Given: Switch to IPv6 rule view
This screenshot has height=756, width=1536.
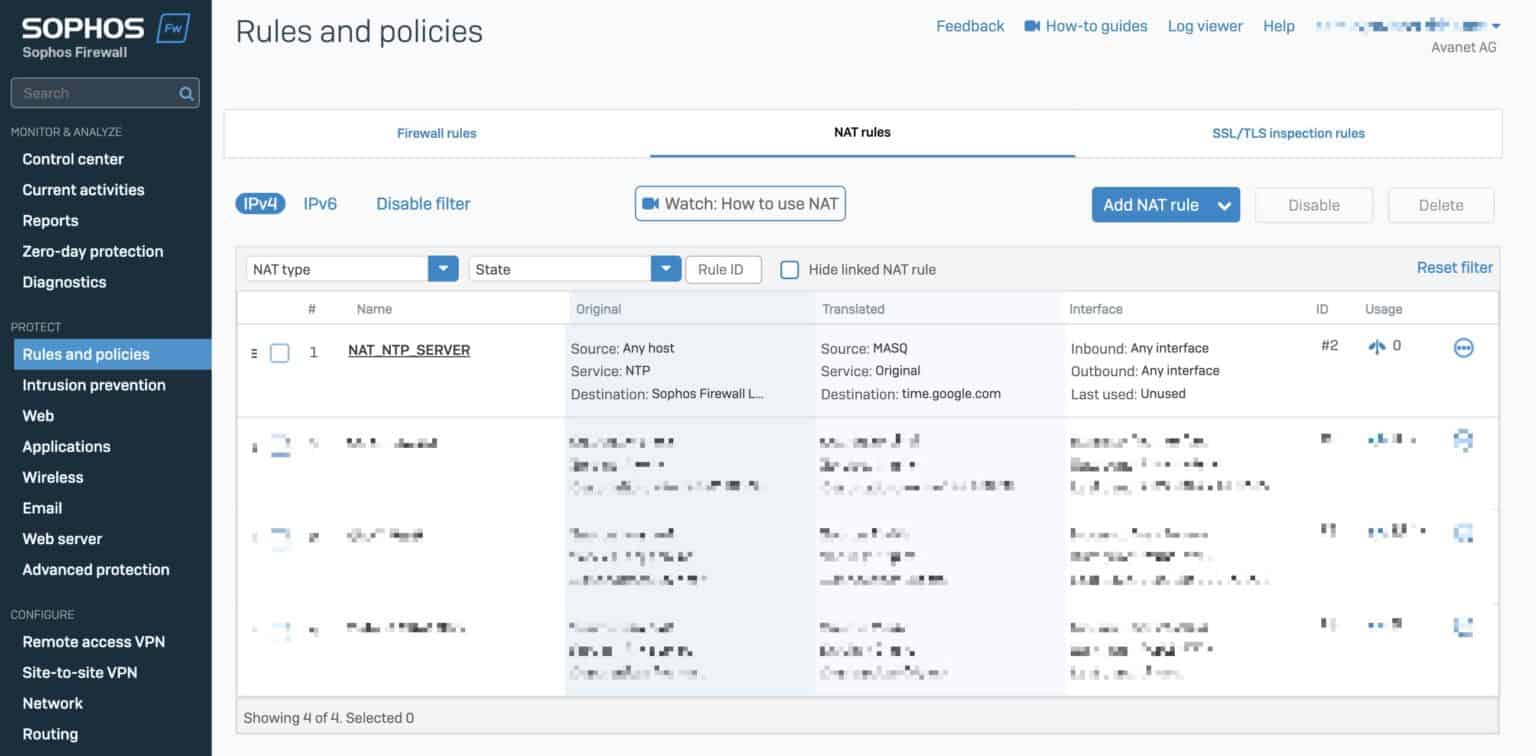Looking at the screenshot, I should coord(320,203).
